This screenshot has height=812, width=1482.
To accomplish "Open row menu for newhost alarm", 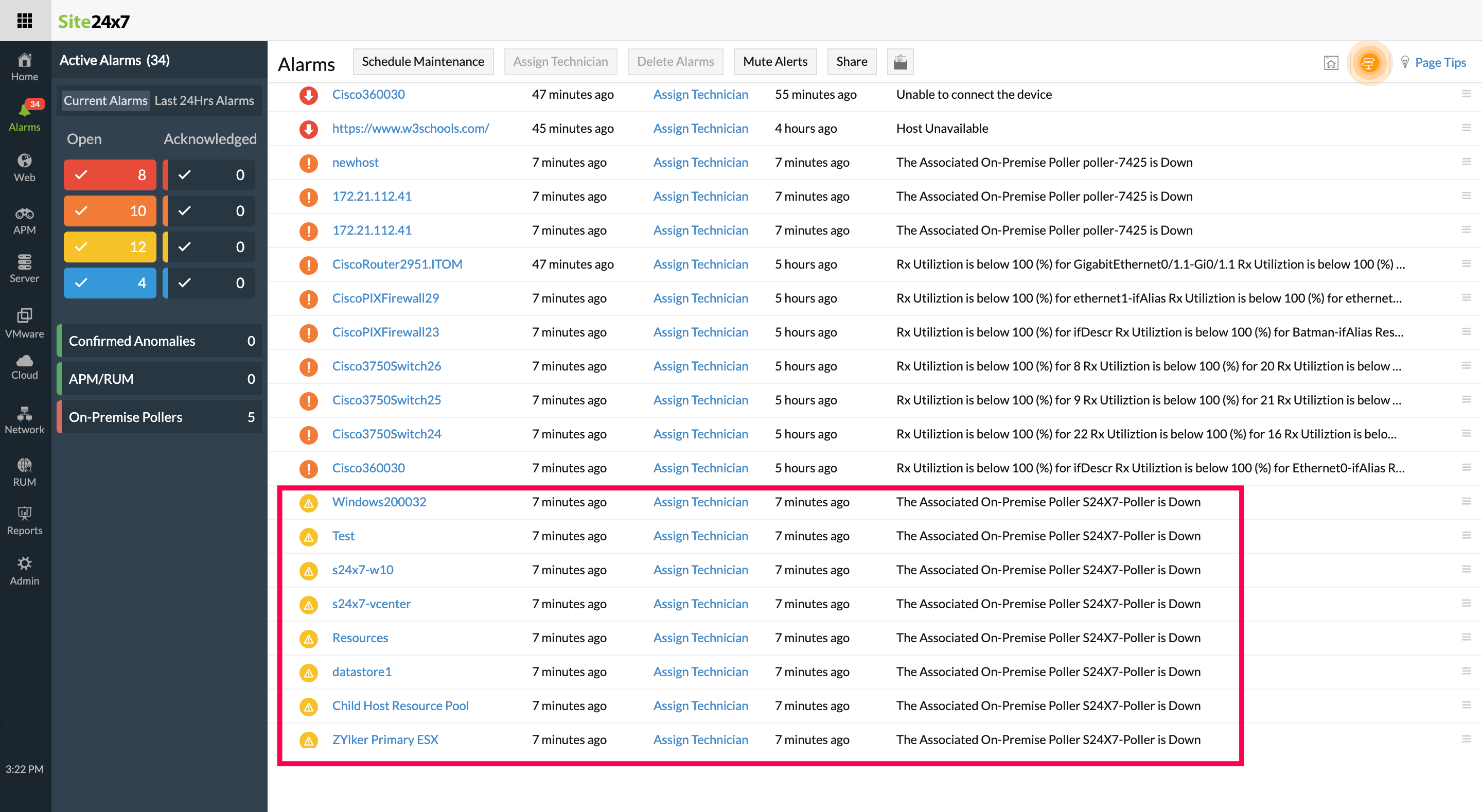I will (1466, 162).
